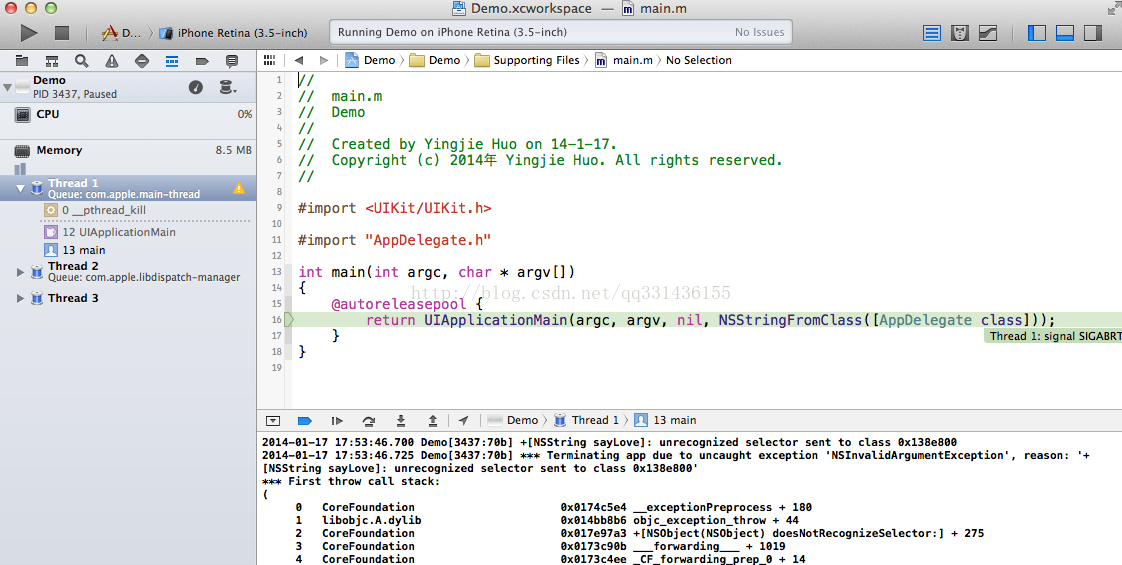1122x565 pixels.
Task: Show the utilities pane
Action: [x=1093, y=33]
